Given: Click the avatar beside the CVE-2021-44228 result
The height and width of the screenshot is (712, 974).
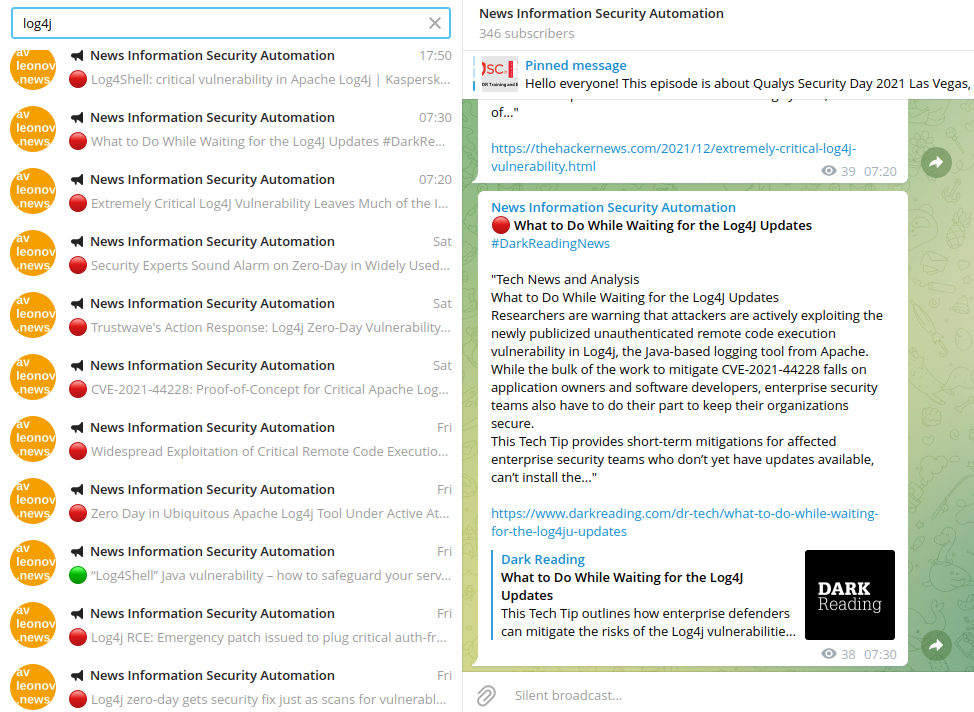Looking at the screenshot, I should click(33, 378).
